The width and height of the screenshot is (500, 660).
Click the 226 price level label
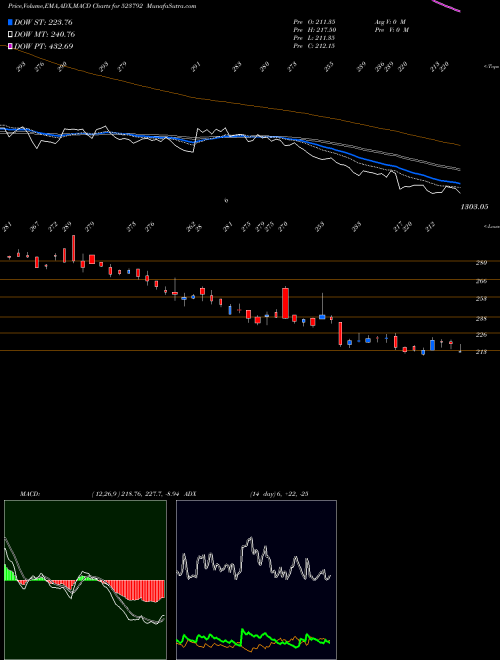tap(481, 335)
